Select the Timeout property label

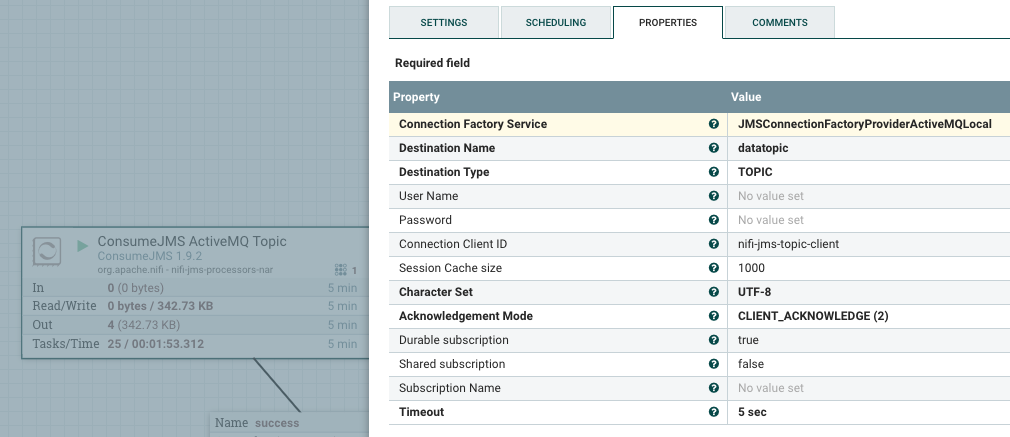point(421,412)
